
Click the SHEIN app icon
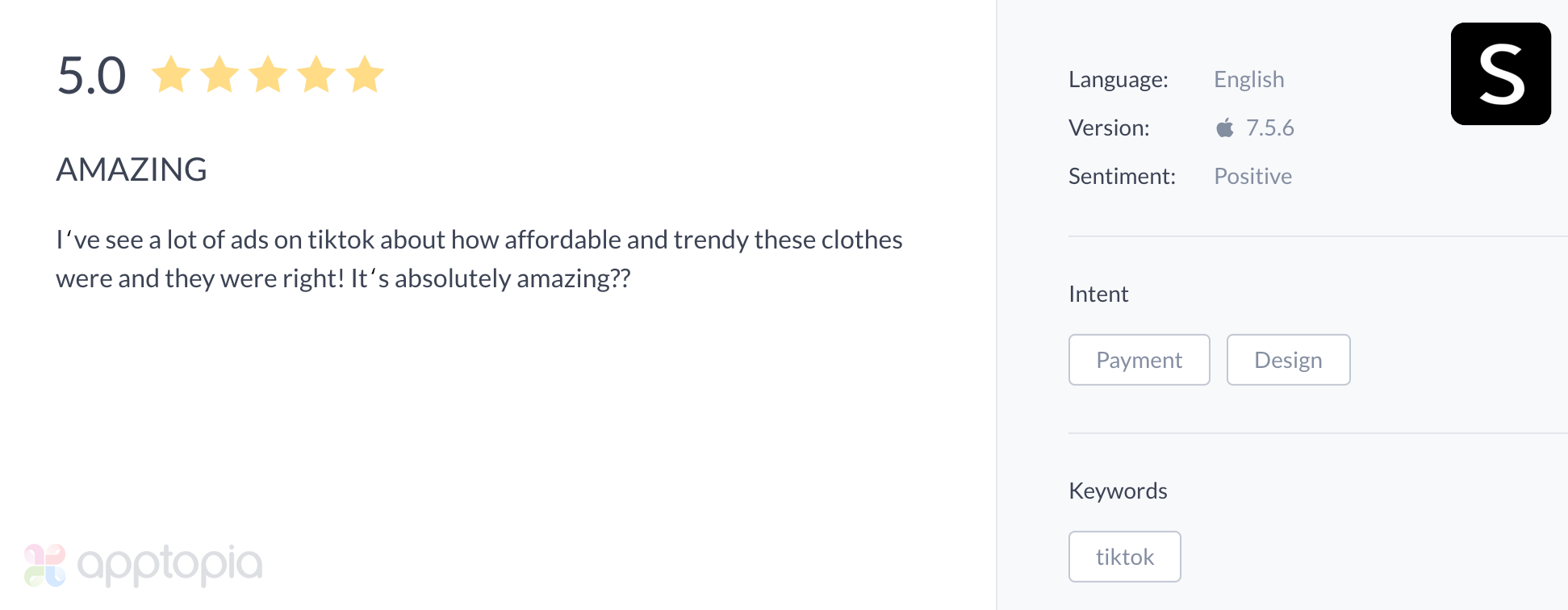pos(1499,73)
